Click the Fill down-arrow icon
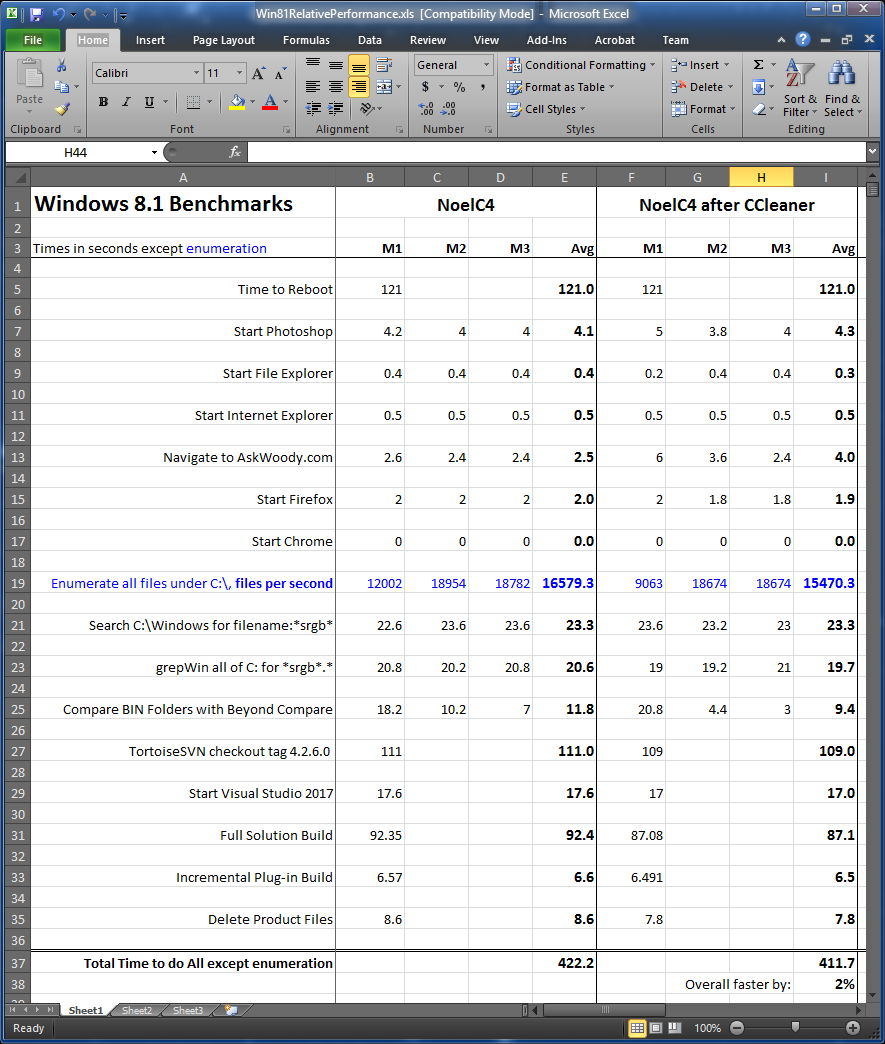 pyautogui.click(x=758, y=87)
